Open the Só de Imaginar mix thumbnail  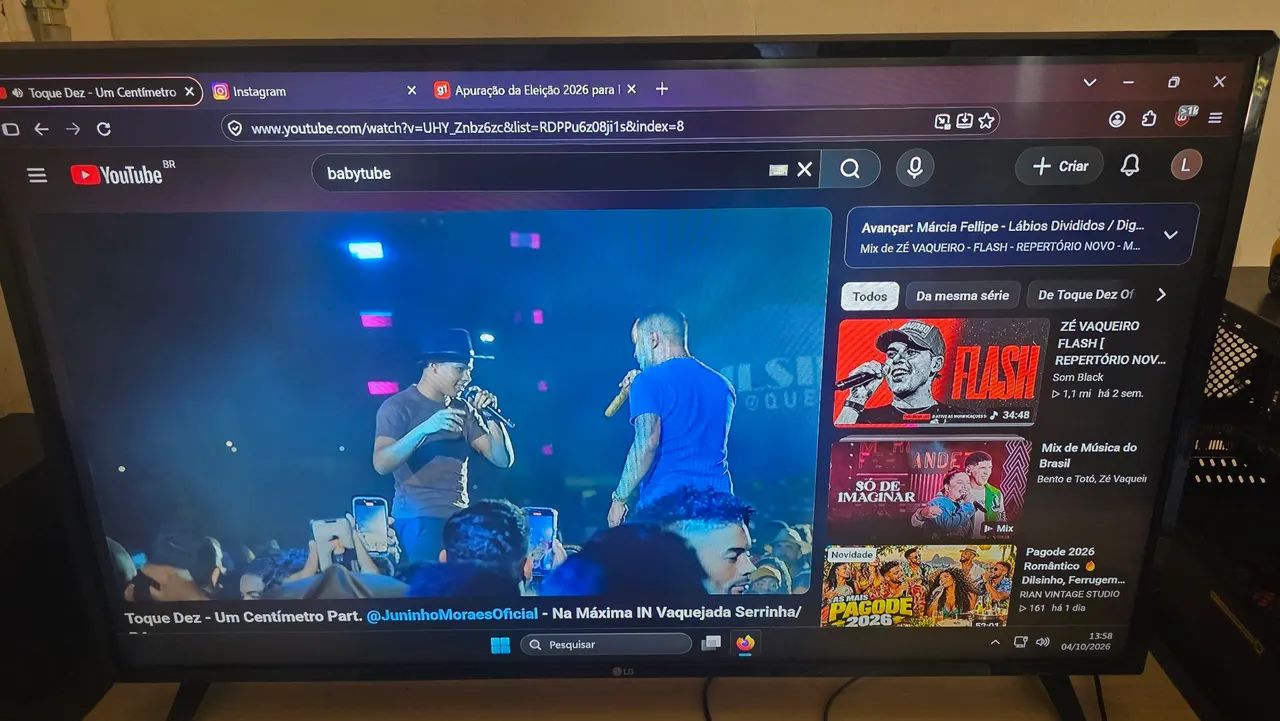(929, 487)
